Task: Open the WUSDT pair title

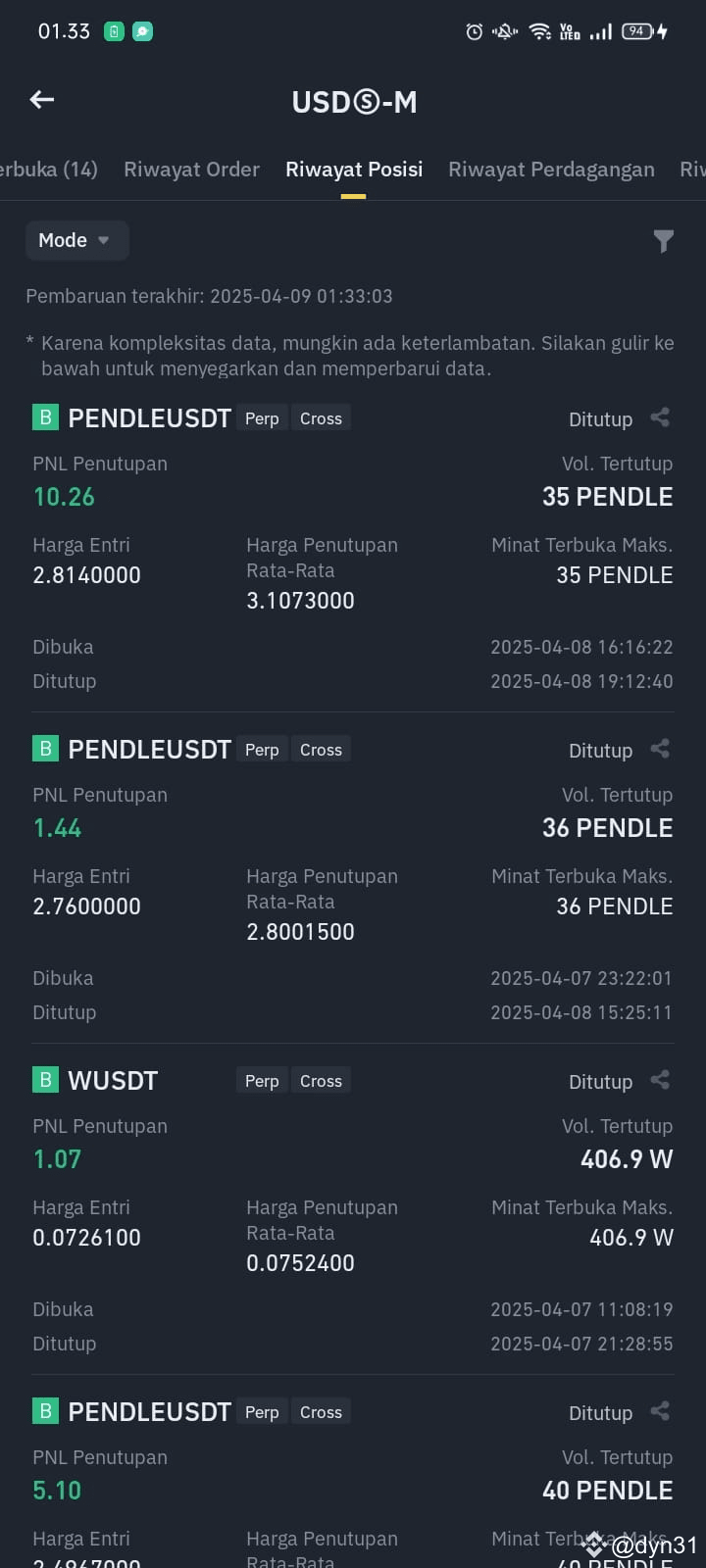Action: (113, 1080)
